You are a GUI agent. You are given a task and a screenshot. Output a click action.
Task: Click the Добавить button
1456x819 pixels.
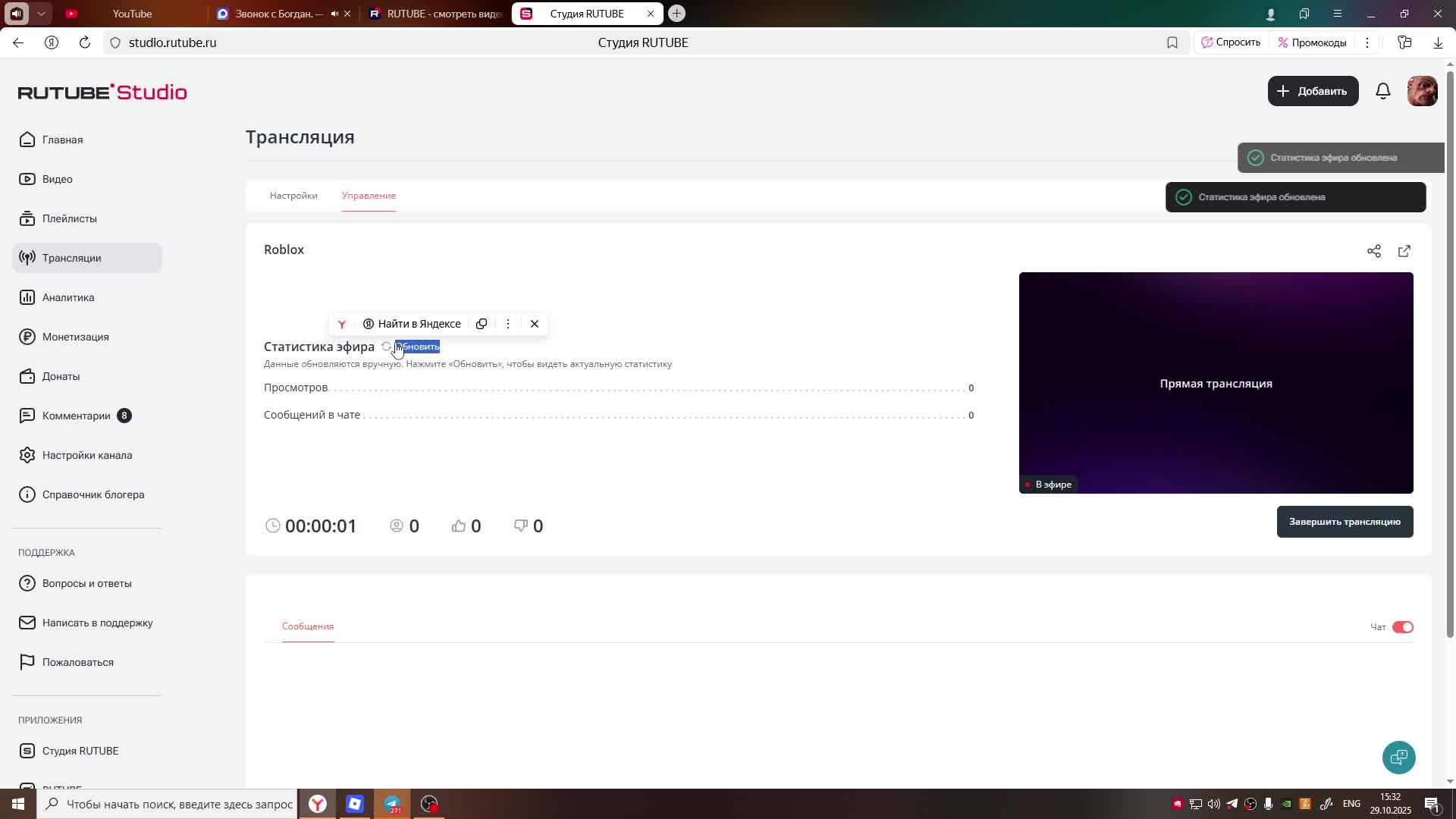[1313, 91]
